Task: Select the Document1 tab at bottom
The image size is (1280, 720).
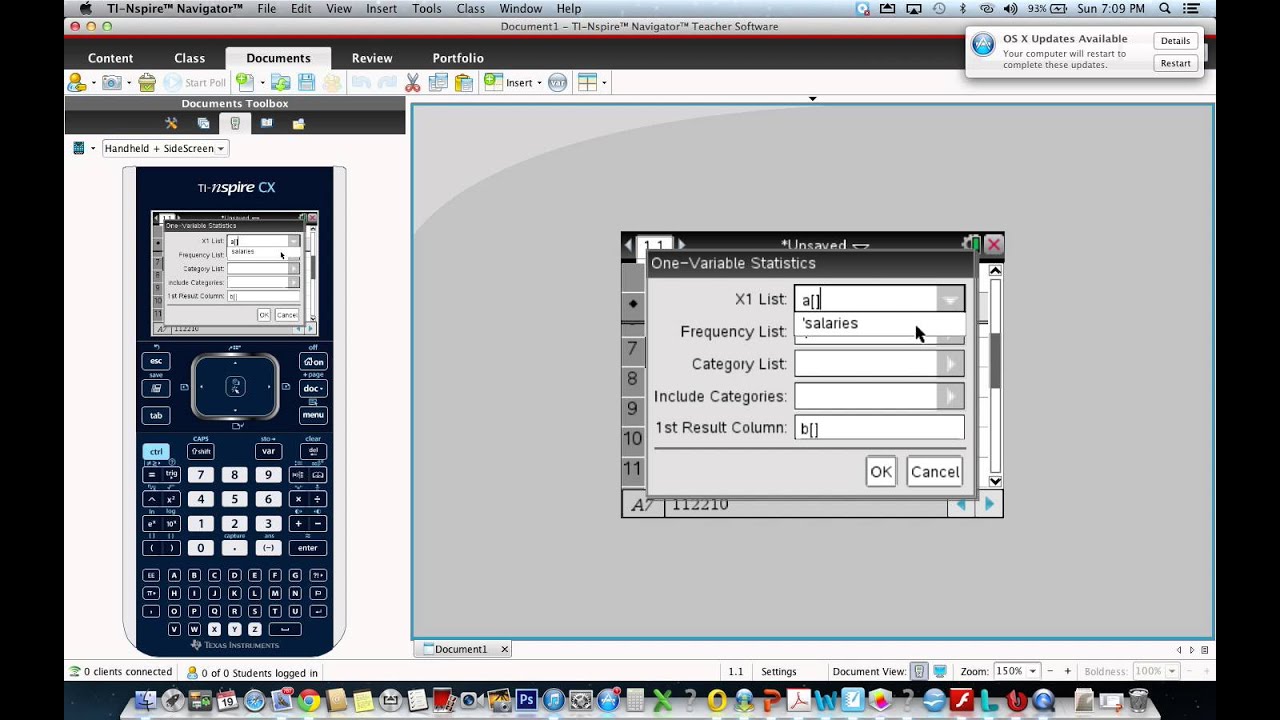Action: (461, 649)
